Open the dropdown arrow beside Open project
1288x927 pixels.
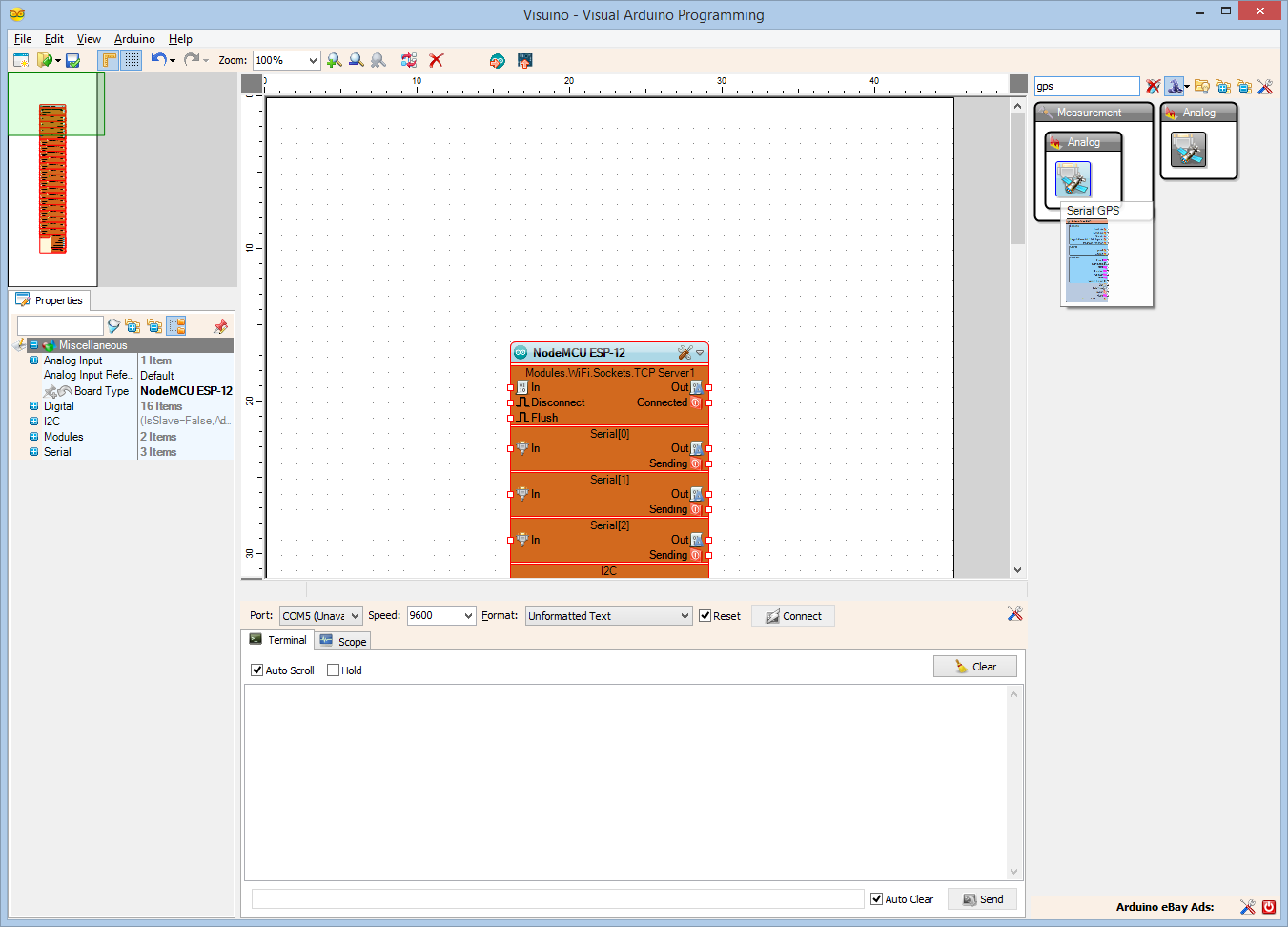point(58,61)
